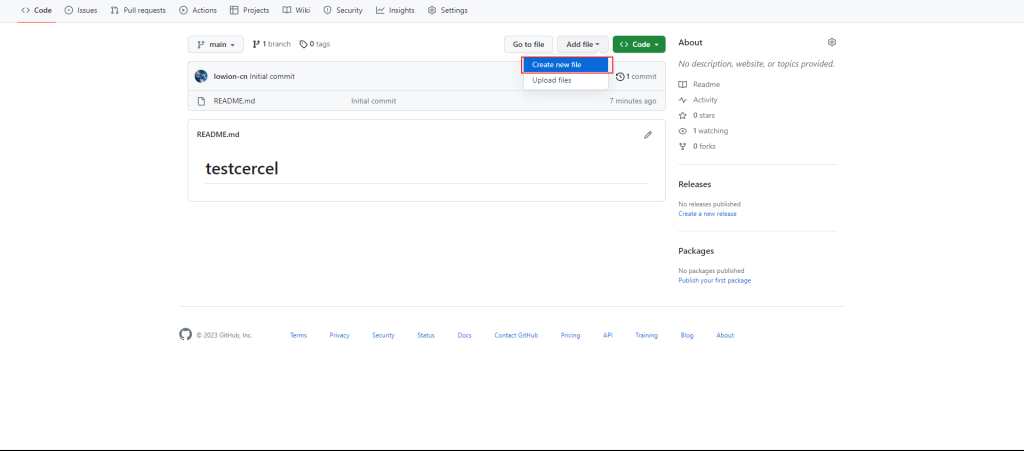This screenshot has width=1024, height=451.
Task: Click the Readme book icon in About
Action: pyautogui.click(x=683, y=85)
